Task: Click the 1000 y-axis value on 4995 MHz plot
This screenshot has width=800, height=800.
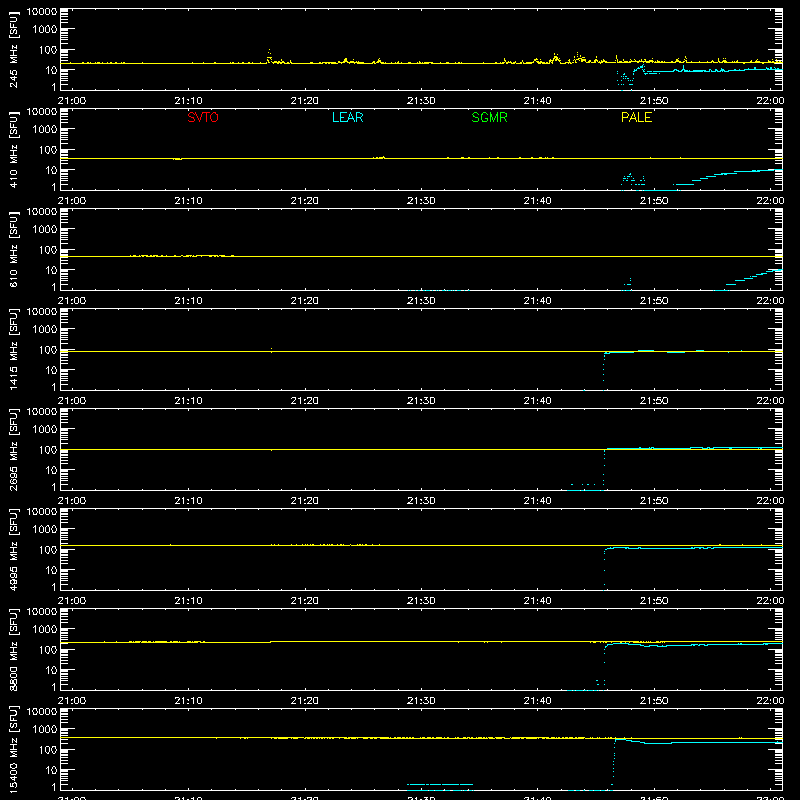Action: pos(45,530)
